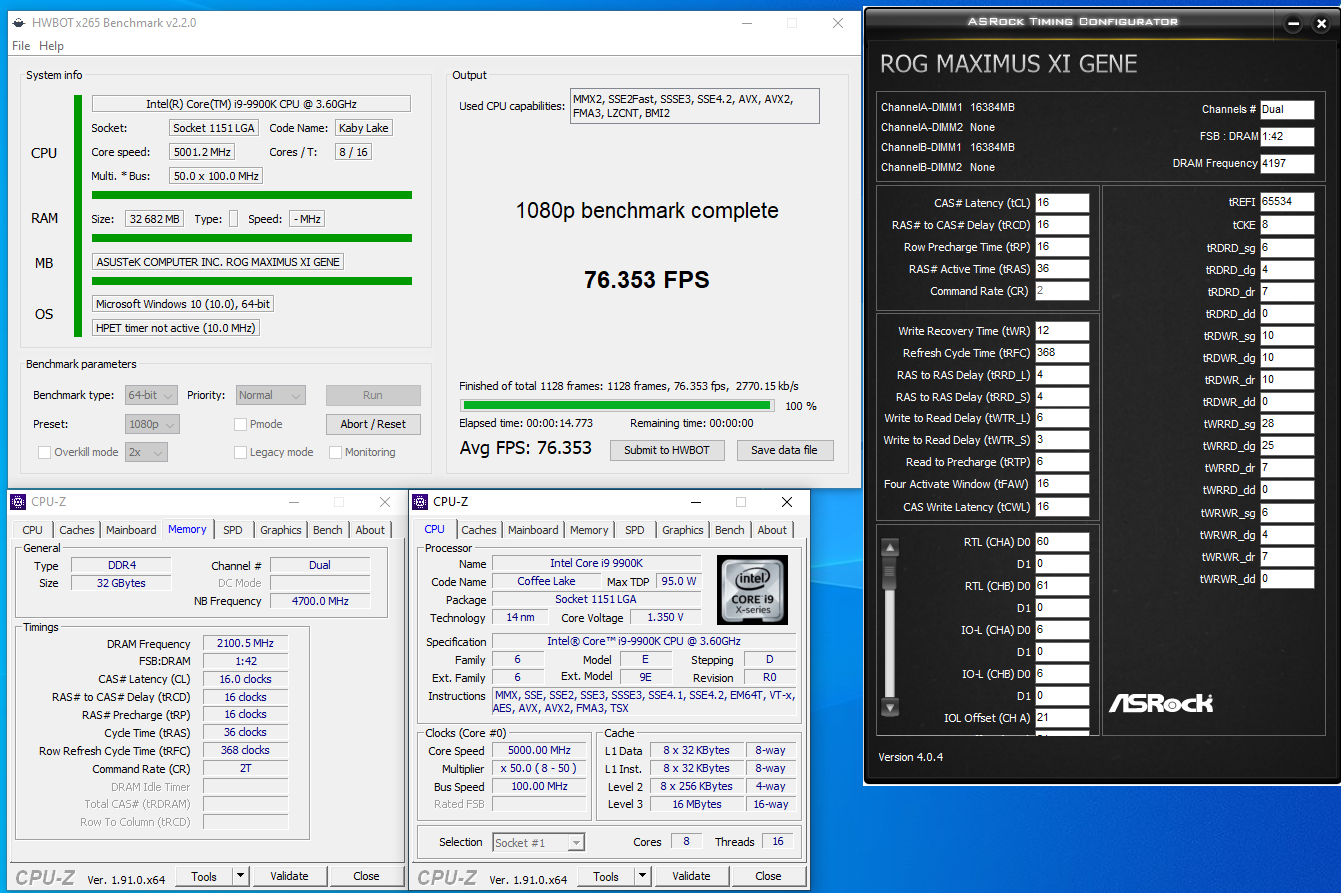Enable the Legacy mode checkbox

point(240,452)
